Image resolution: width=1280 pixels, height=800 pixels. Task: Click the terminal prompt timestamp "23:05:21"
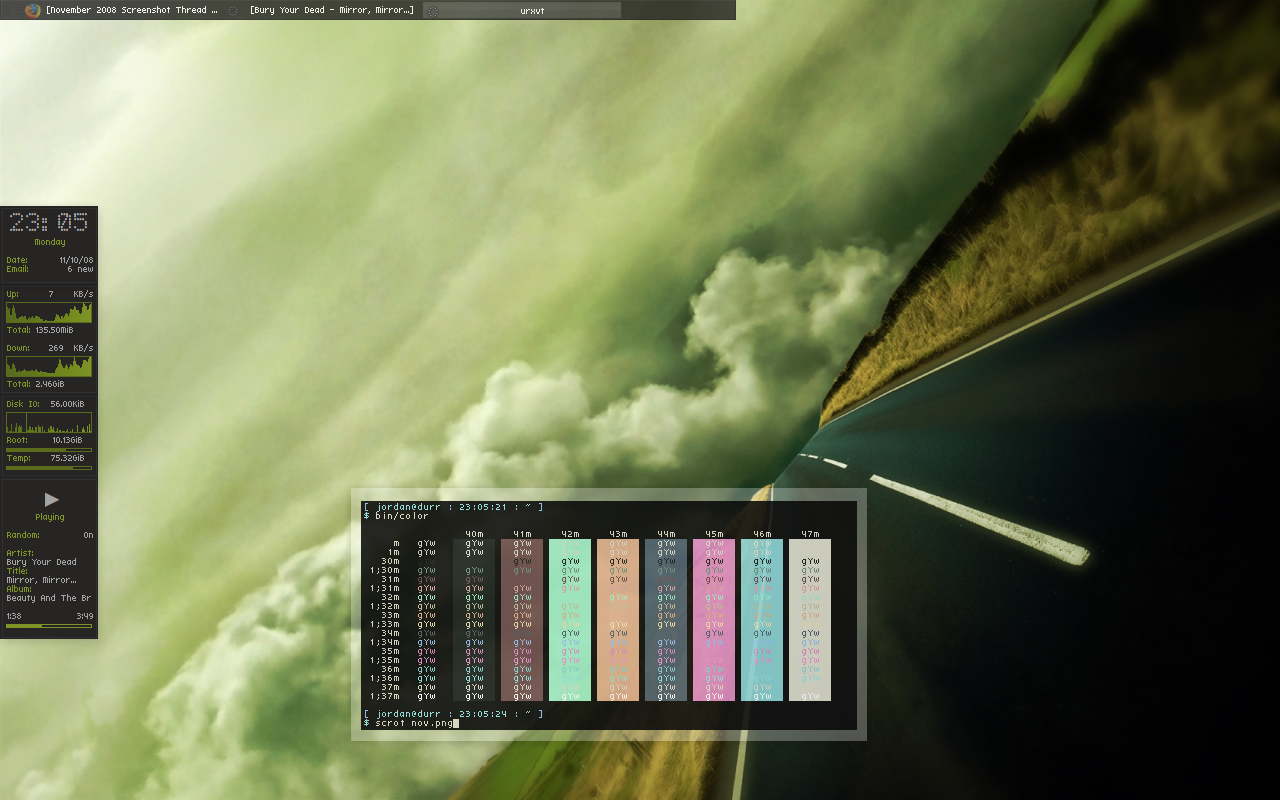click(483, 507)
